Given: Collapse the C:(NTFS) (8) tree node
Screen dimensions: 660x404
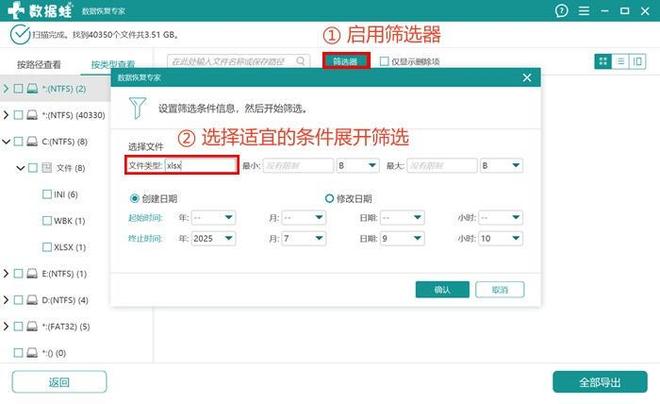Looking at the screenshot, I should (x=6, y=141).
